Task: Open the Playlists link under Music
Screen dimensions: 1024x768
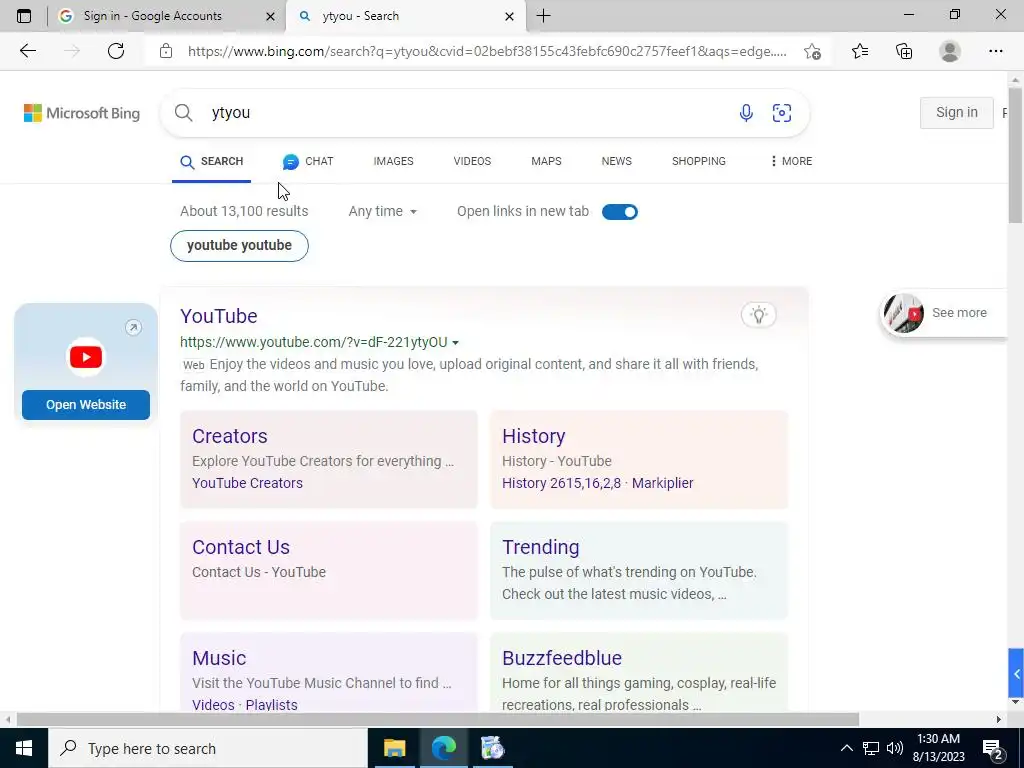Action: point(272,705)
